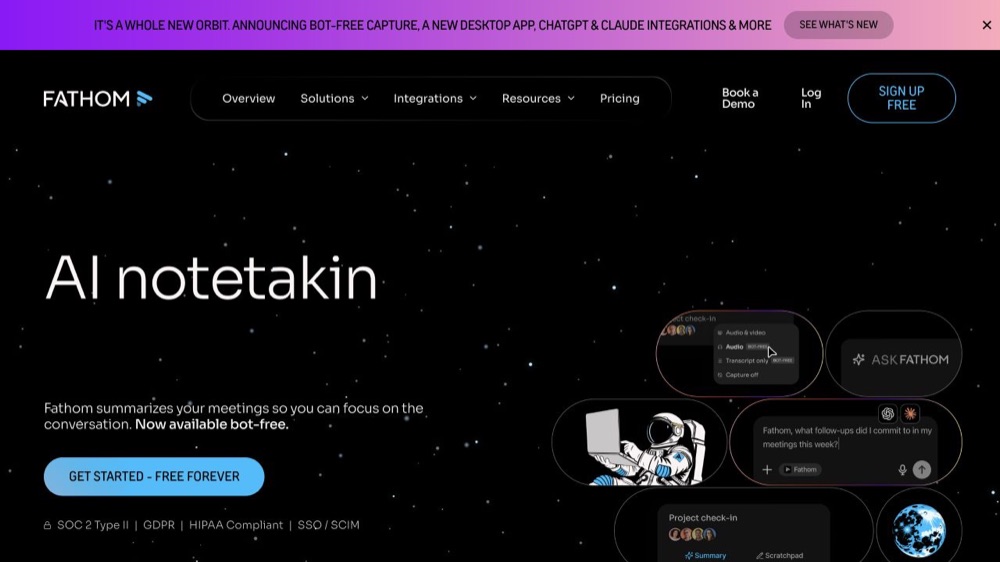The image size is (1000, 562).
Task: Click the Ask Fathom sparkle icon
Action: (x=859, y=360)
